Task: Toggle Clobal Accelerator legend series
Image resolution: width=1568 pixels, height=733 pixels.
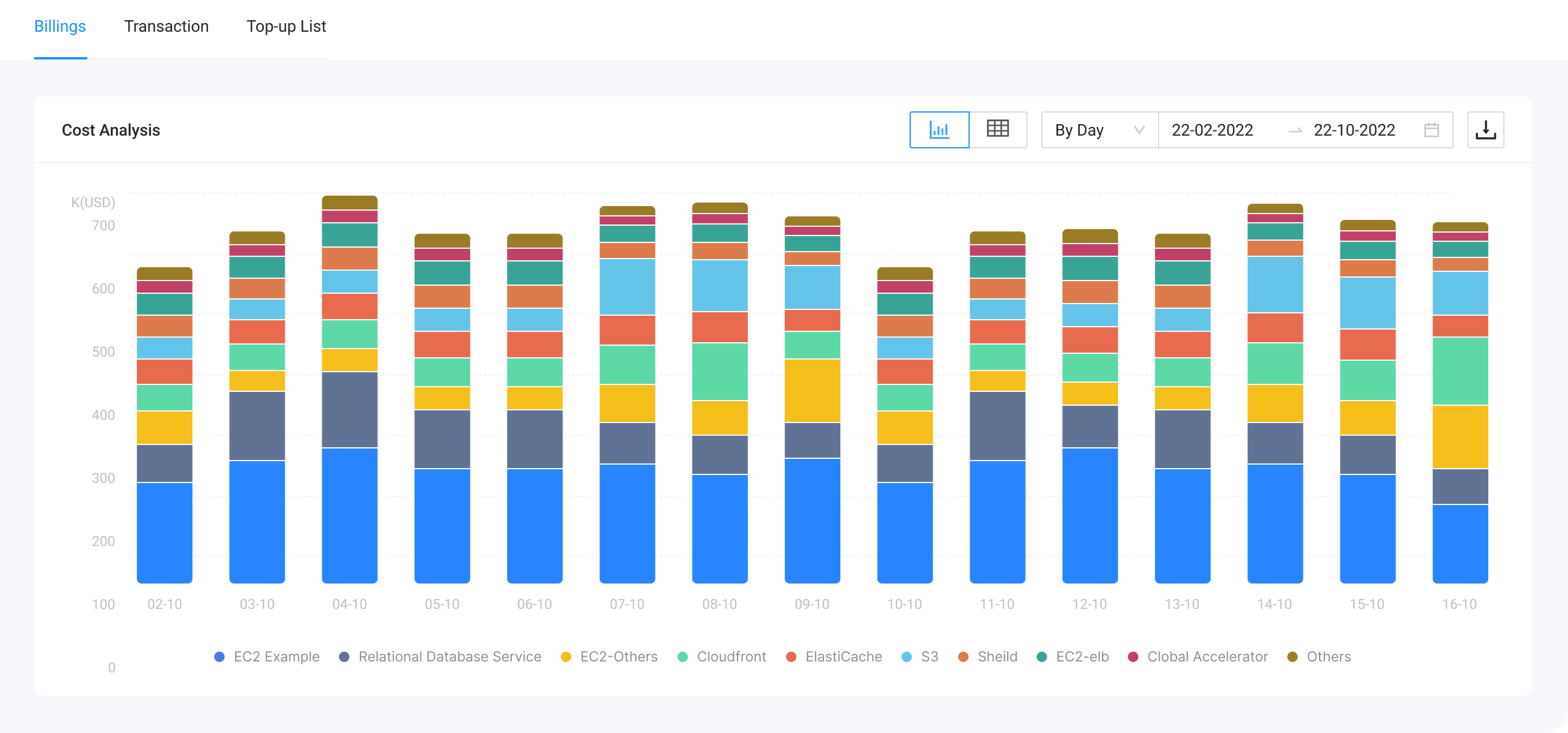Action: tap(1198, 656)
